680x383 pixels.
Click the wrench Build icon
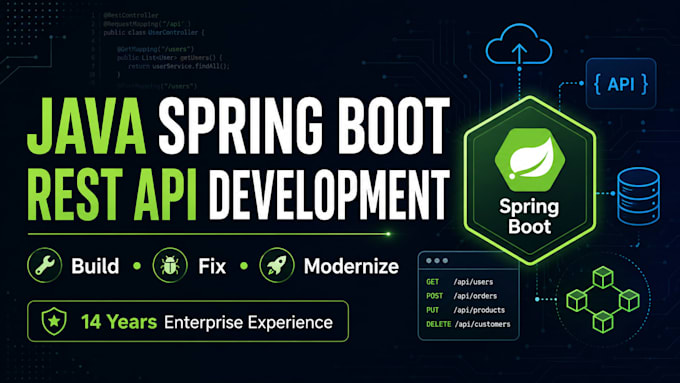click(x=45, y=265)
